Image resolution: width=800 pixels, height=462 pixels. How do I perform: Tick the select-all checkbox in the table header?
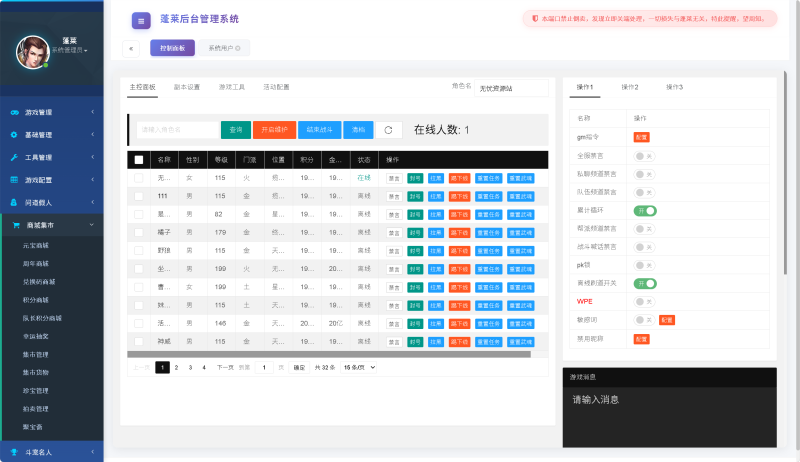coord(139,160)
